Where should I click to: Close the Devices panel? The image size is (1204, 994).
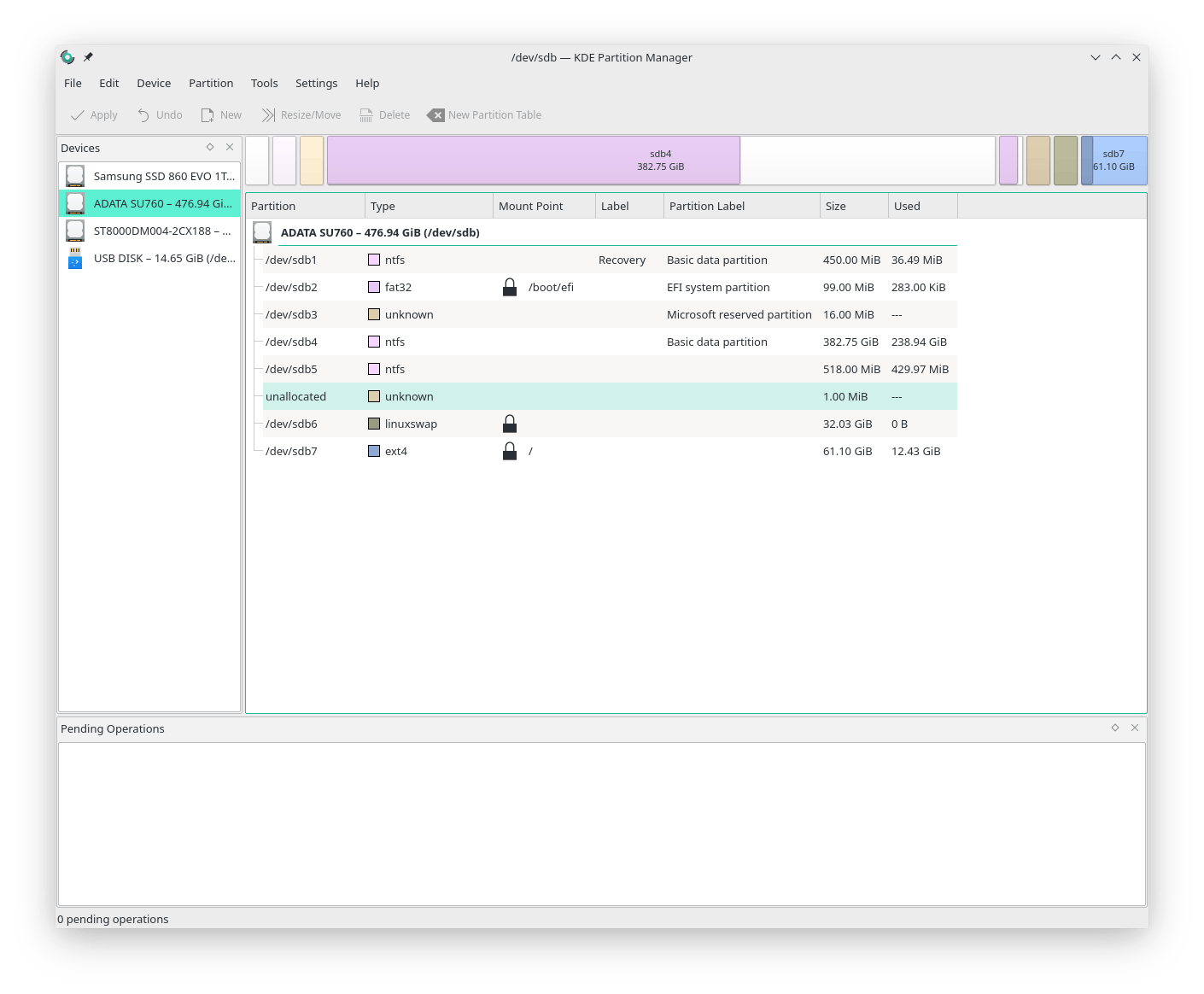pyautogui.click(x=230, y=147)
